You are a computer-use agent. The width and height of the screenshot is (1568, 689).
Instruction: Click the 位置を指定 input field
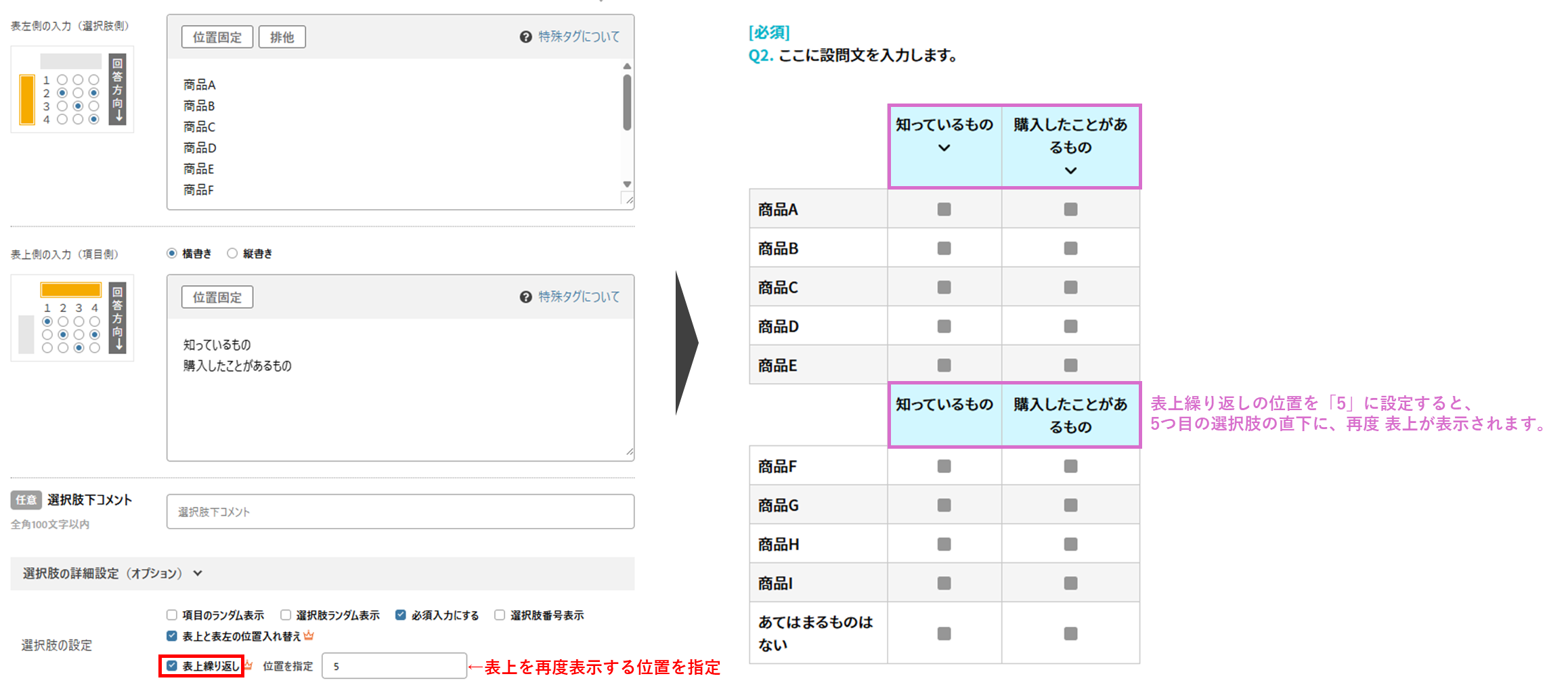click(394, 666)
